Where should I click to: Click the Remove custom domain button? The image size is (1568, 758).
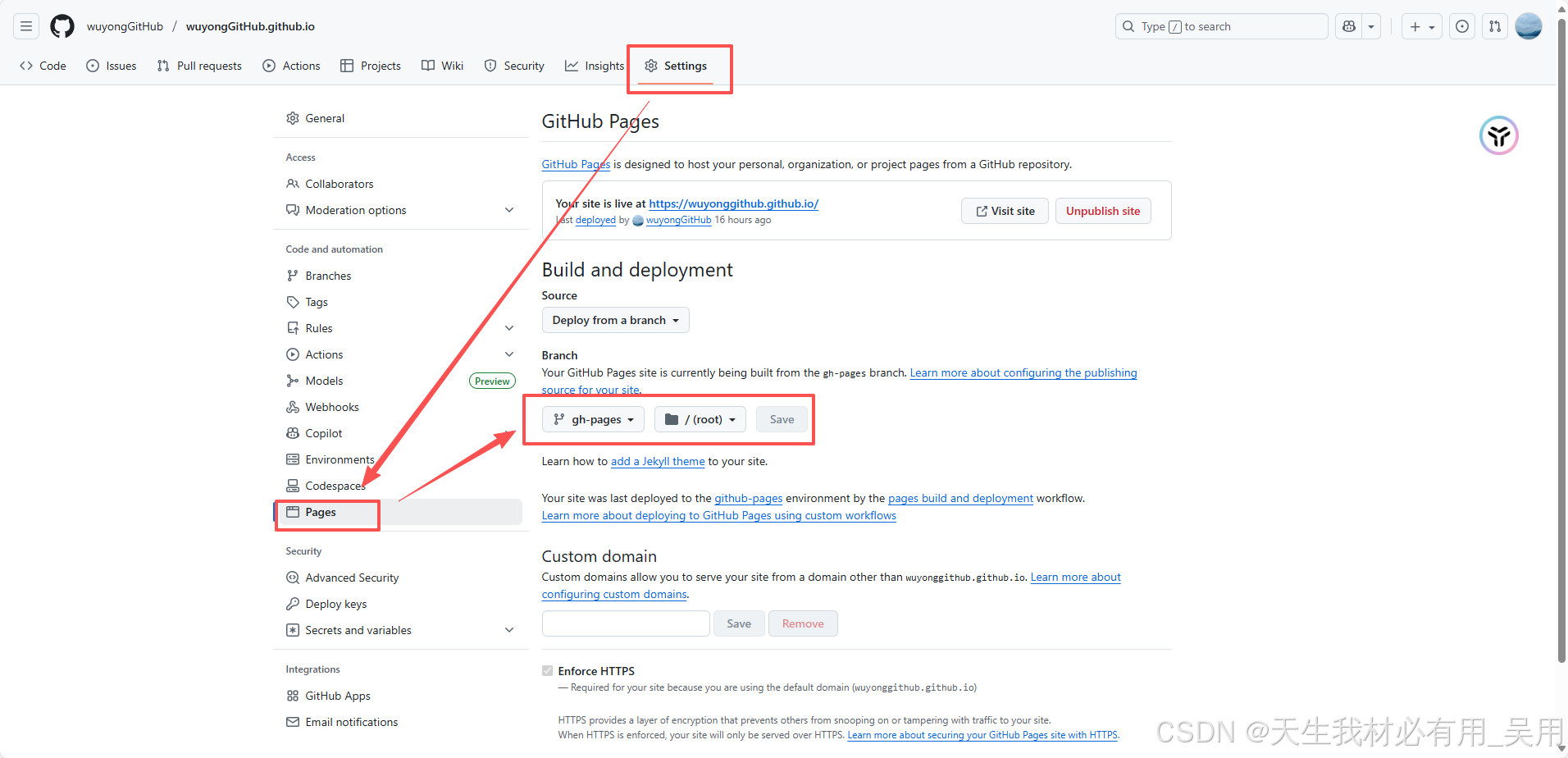tap(803, 623)
